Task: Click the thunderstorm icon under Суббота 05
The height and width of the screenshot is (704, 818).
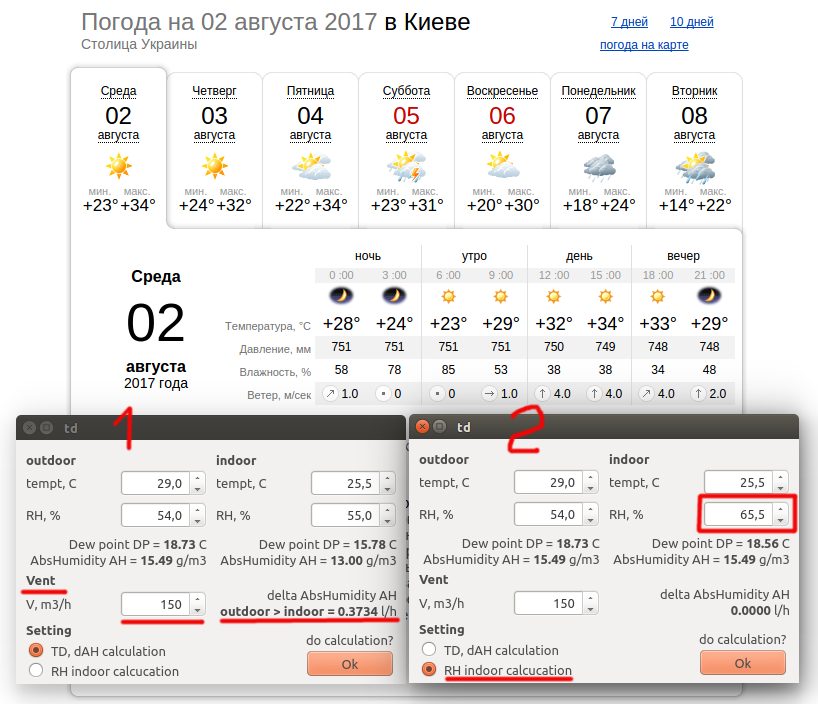Action: [407, 167]
